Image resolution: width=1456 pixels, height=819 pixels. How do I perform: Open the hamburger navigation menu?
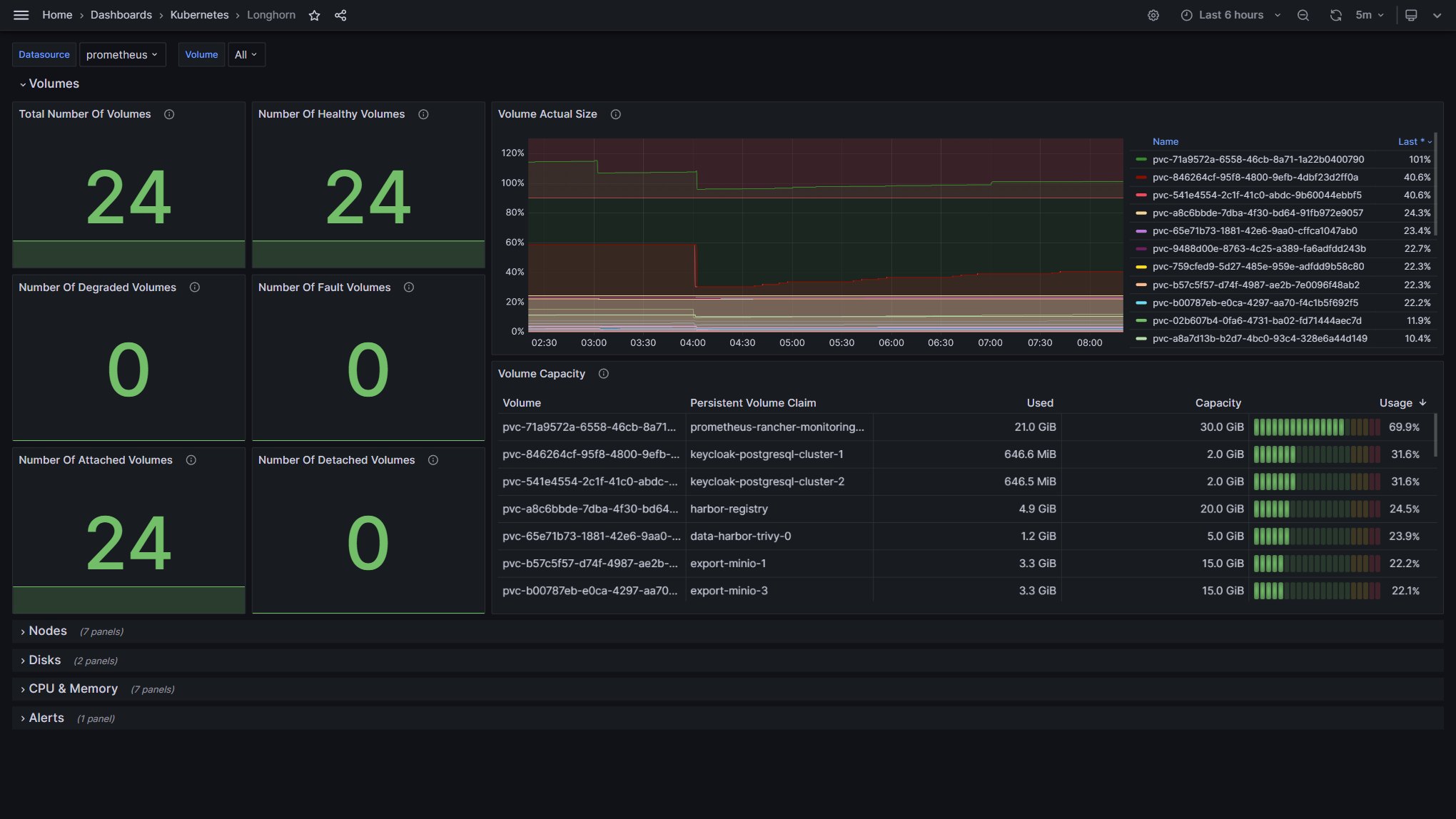[x=21, y=15]
